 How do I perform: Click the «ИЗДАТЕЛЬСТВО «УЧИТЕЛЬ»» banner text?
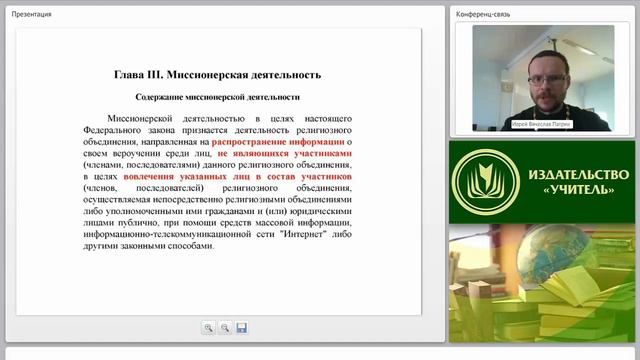point(579,182)
